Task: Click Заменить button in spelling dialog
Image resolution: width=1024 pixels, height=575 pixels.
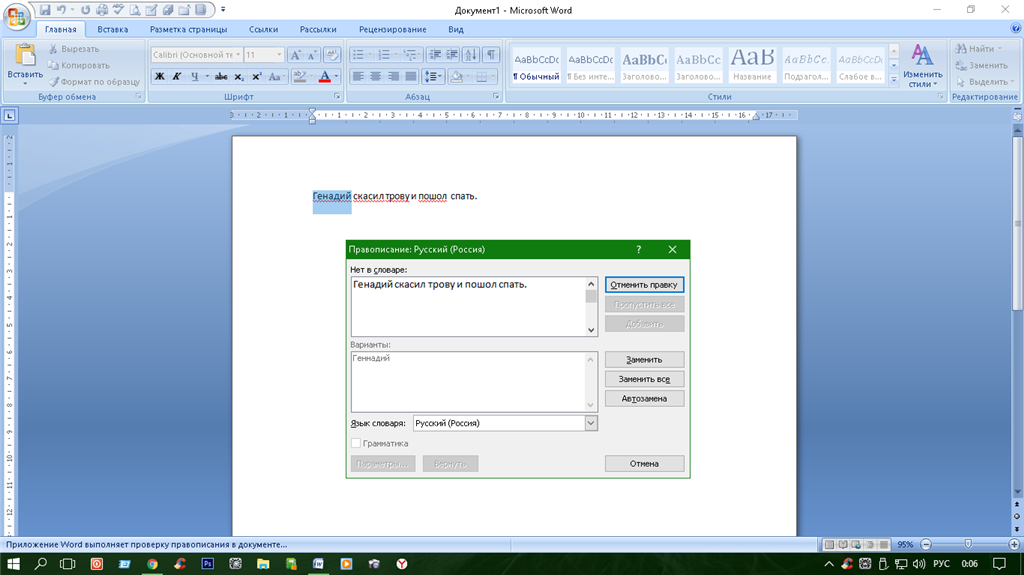Action: pos(644,359)
